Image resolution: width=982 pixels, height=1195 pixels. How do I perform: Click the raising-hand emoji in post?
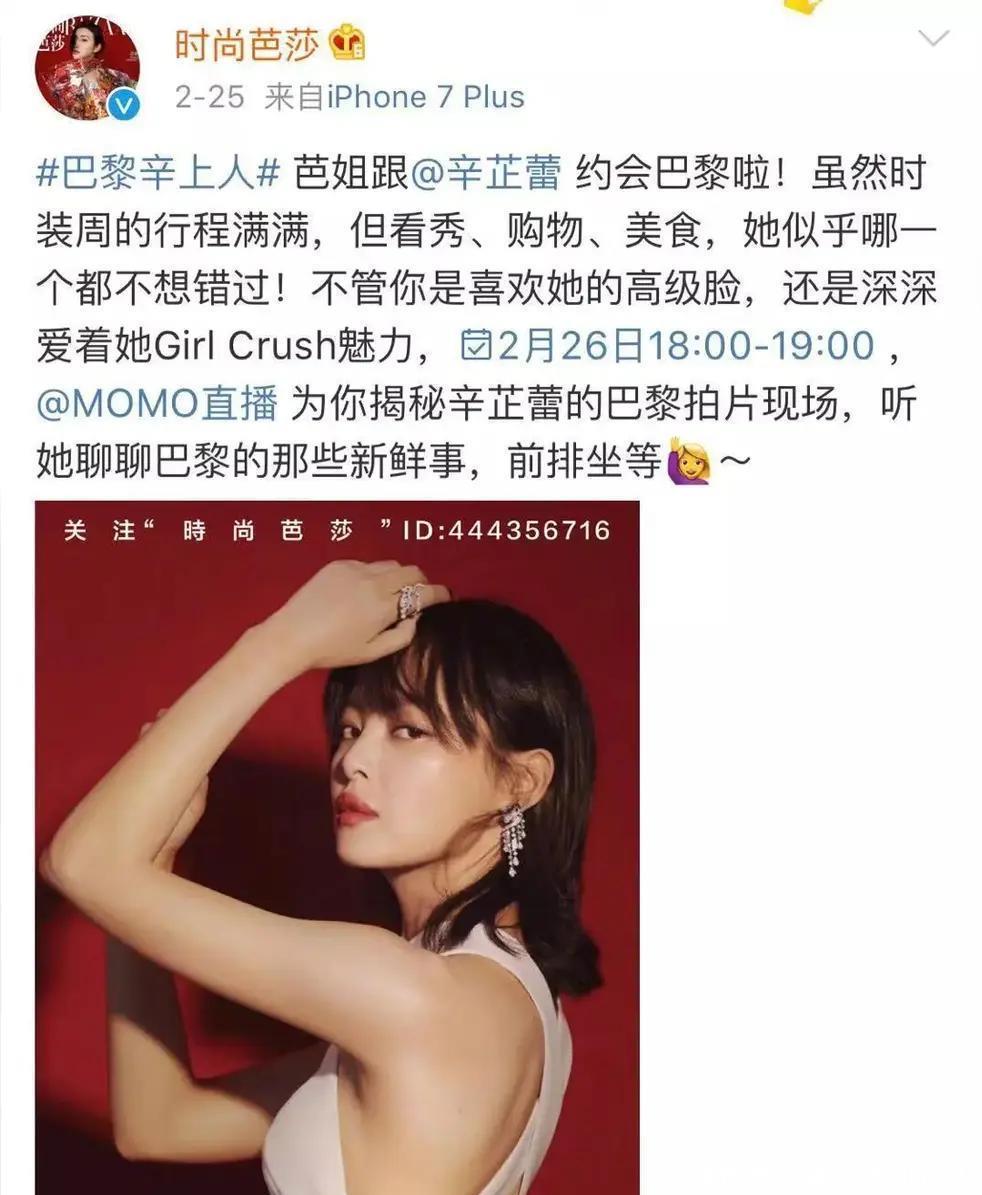pos(689,461)
